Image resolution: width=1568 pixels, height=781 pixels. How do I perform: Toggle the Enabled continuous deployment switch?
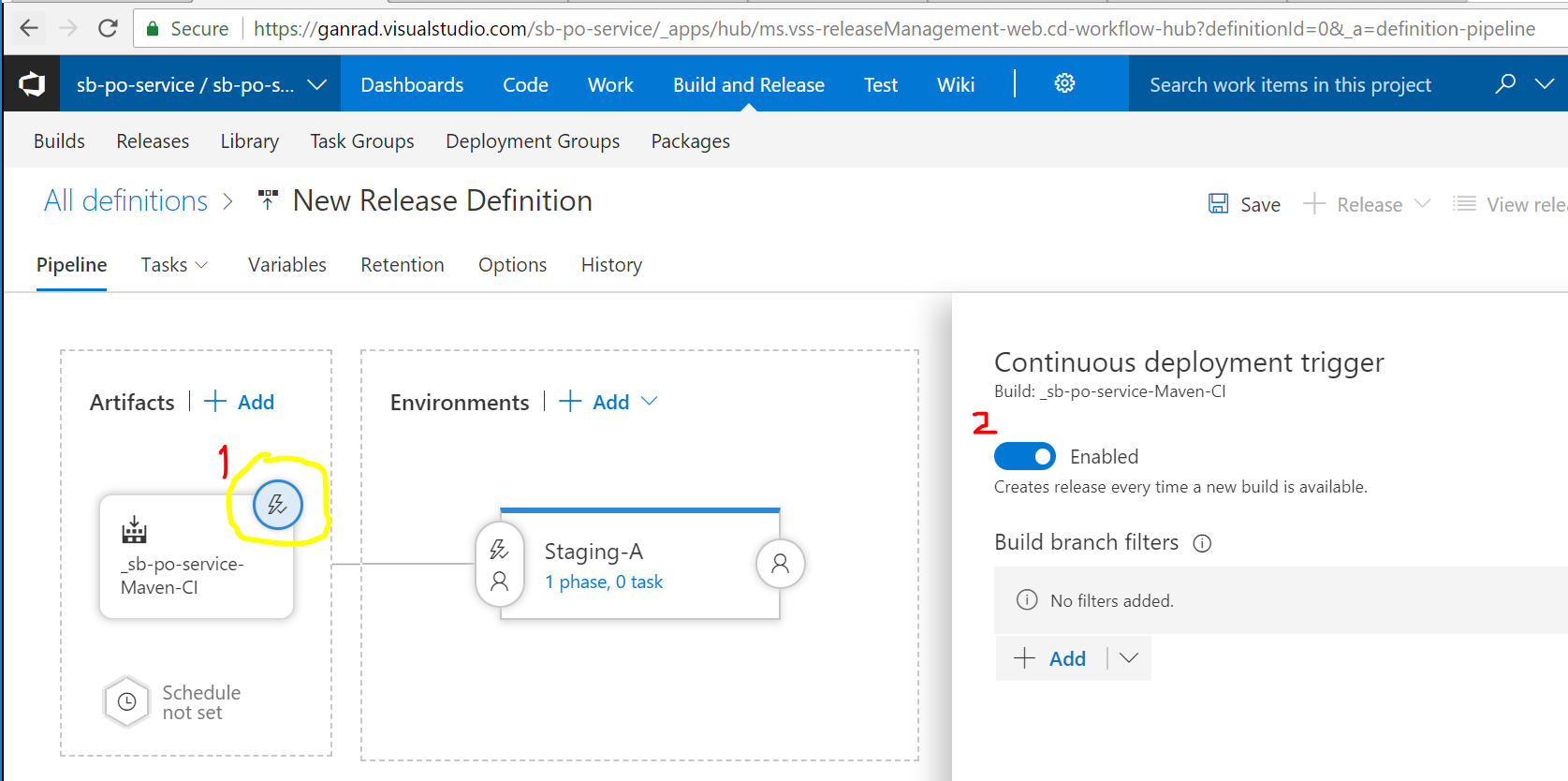(x=1025, y=456)
